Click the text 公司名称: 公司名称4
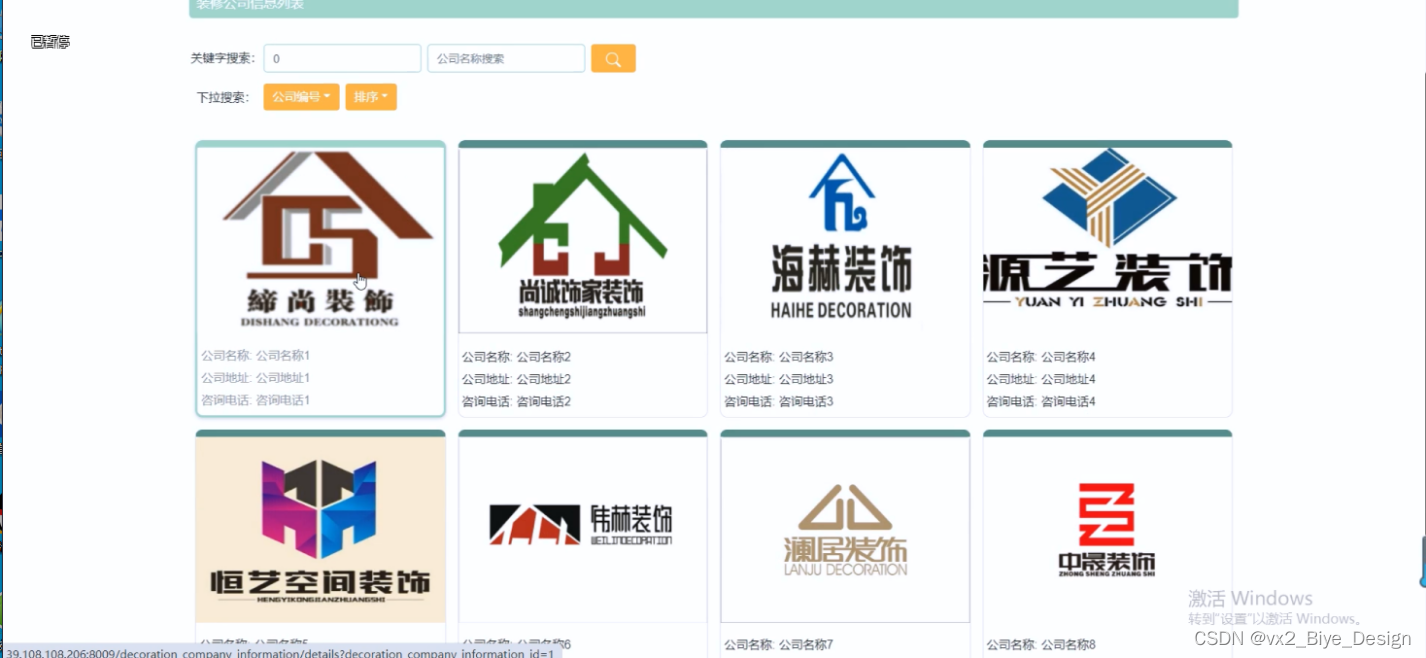1426x658 pixels. pos(1041,357)
